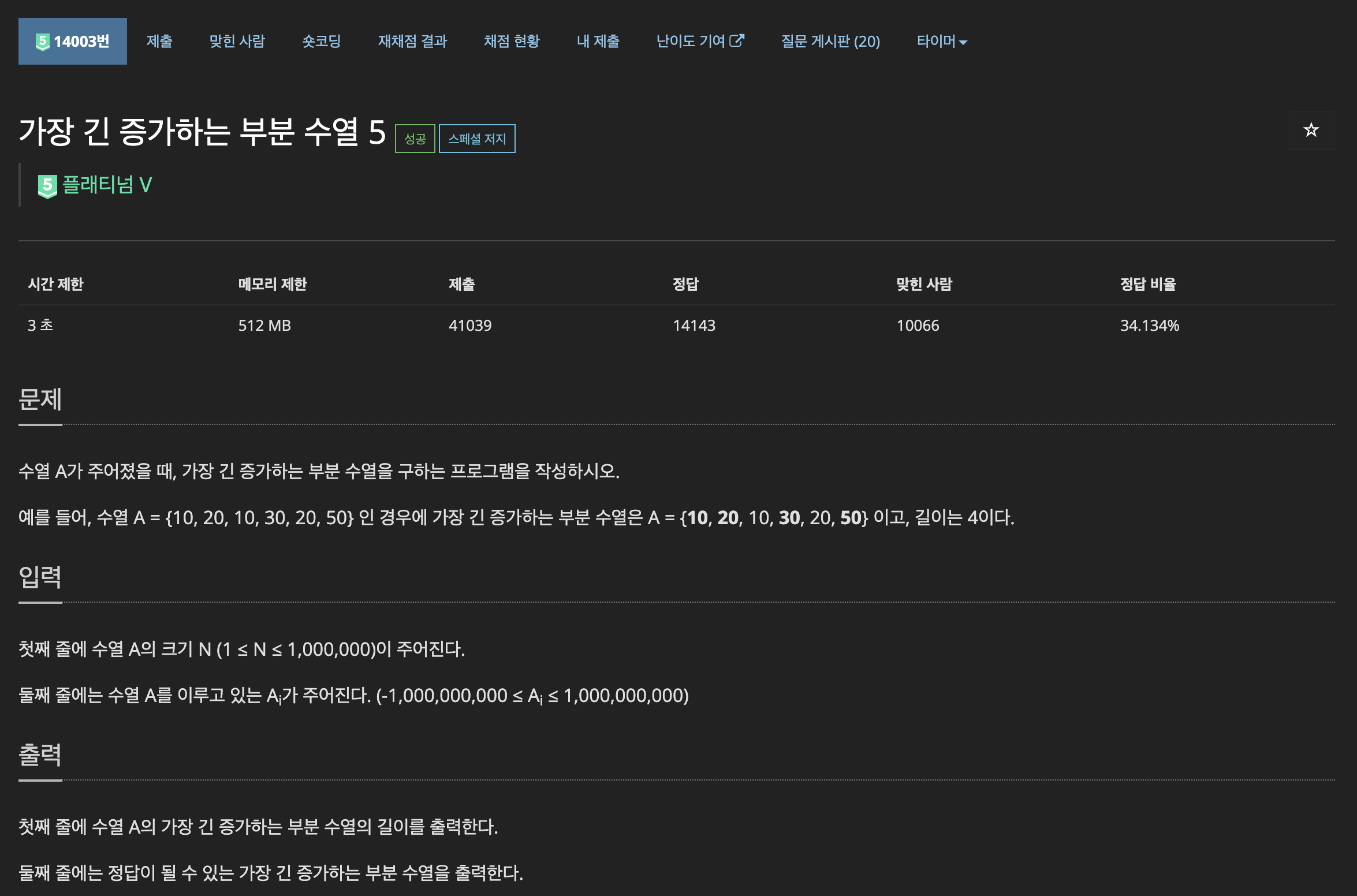Click the 스페셜 저지 label
Image resolution: width=1357 pixels, height=896 pixels.
point(477,139)
